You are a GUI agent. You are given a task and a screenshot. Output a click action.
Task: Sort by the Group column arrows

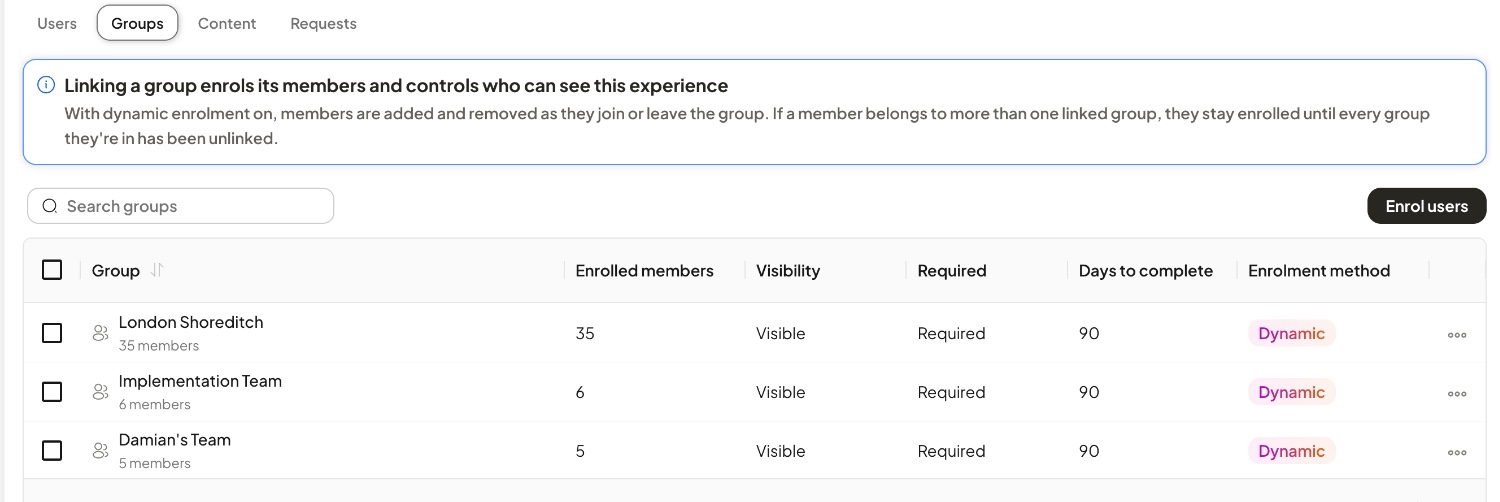click(156, 270)
